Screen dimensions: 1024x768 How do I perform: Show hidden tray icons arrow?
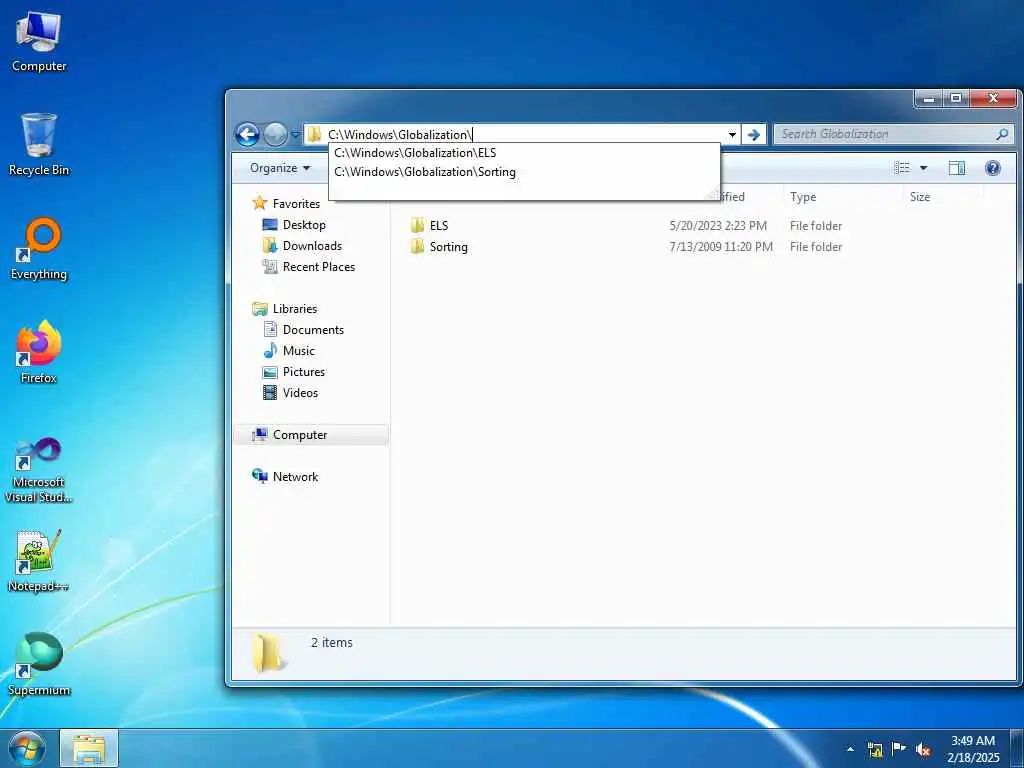pos(850,749)
